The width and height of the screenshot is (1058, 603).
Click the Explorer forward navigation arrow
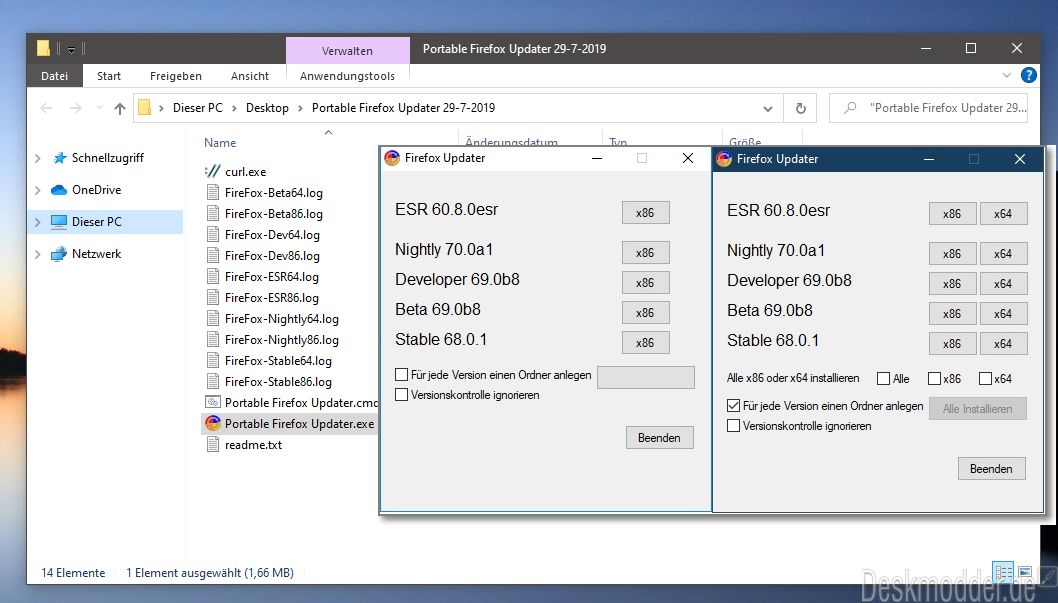point(76,108)
